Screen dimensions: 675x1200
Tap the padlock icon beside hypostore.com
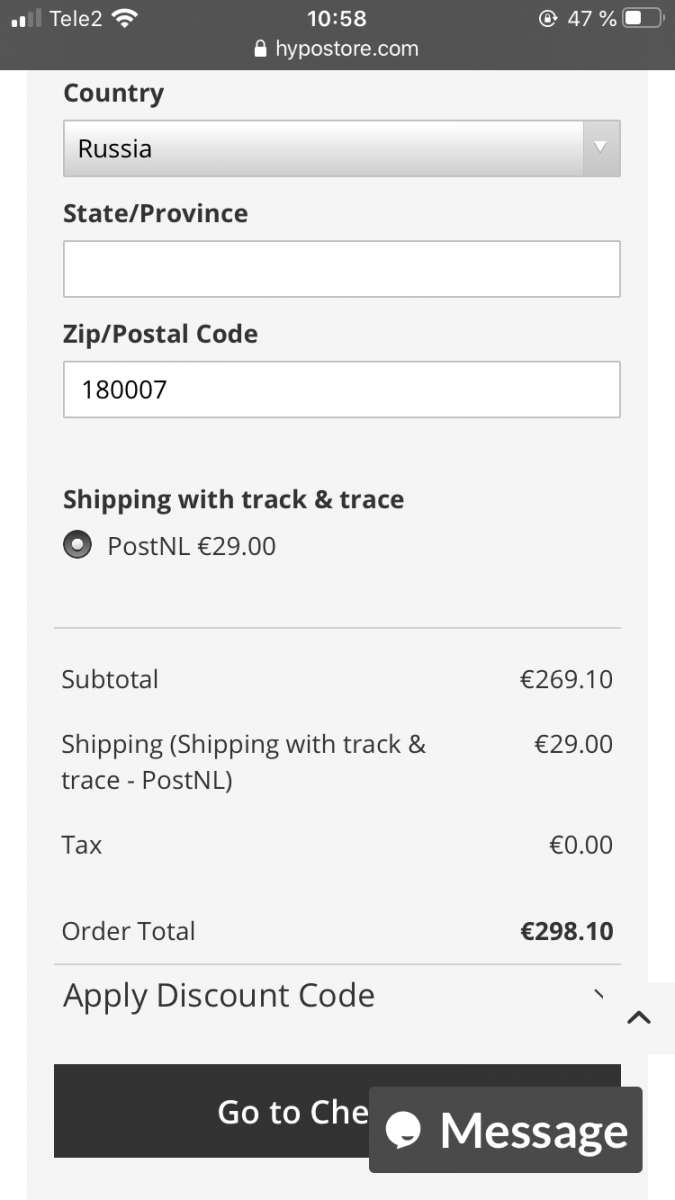pos(261,49)
